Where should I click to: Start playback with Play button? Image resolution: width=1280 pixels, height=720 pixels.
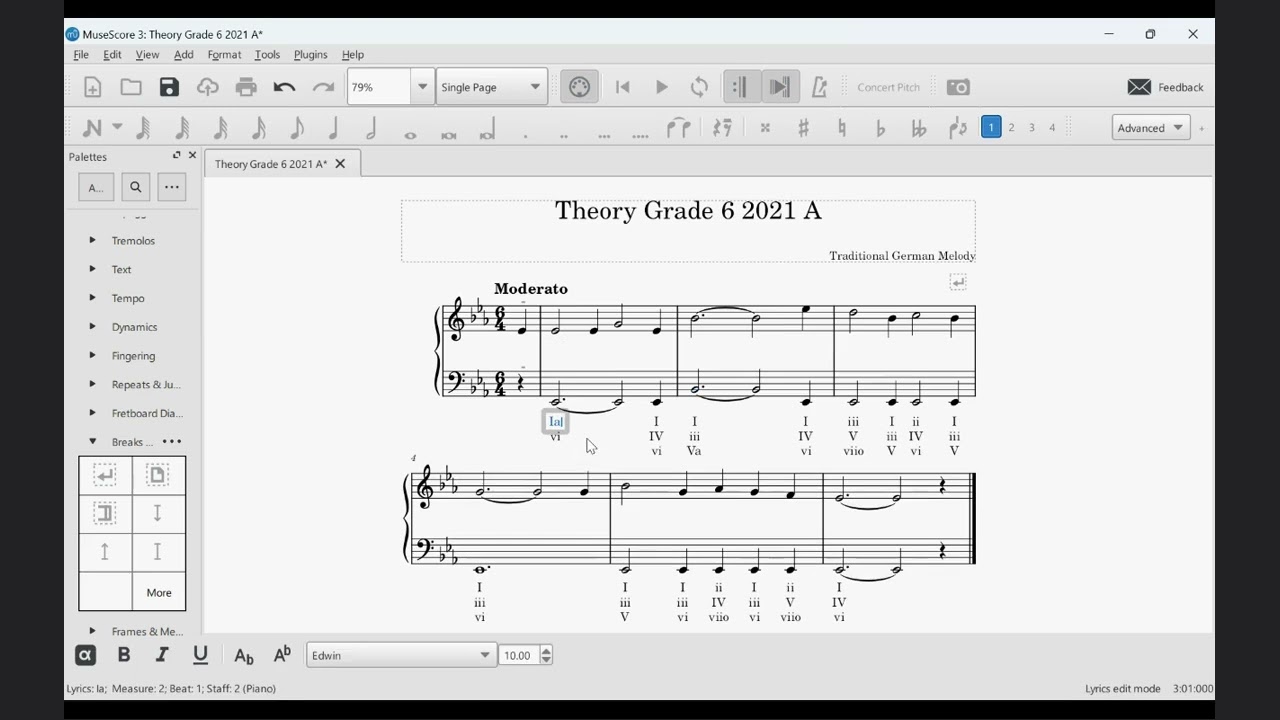tap(661, 87)
